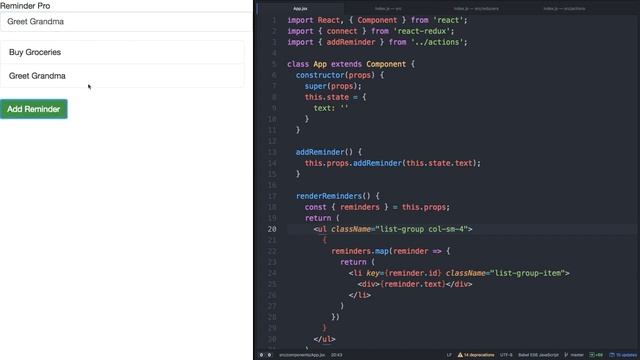Click 'renderReminders()' method definition

pyautogui.click(x=333, y=196)
